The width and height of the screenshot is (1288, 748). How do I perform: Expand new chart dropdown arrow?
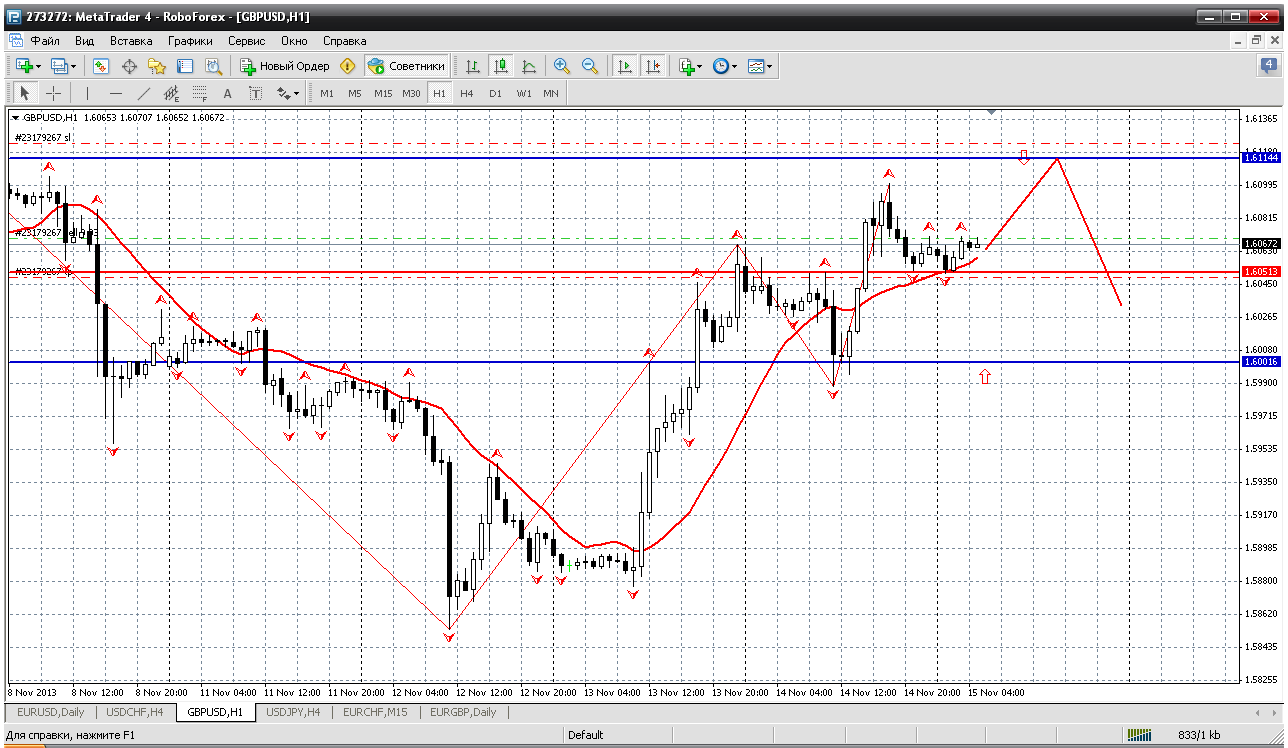39,67
